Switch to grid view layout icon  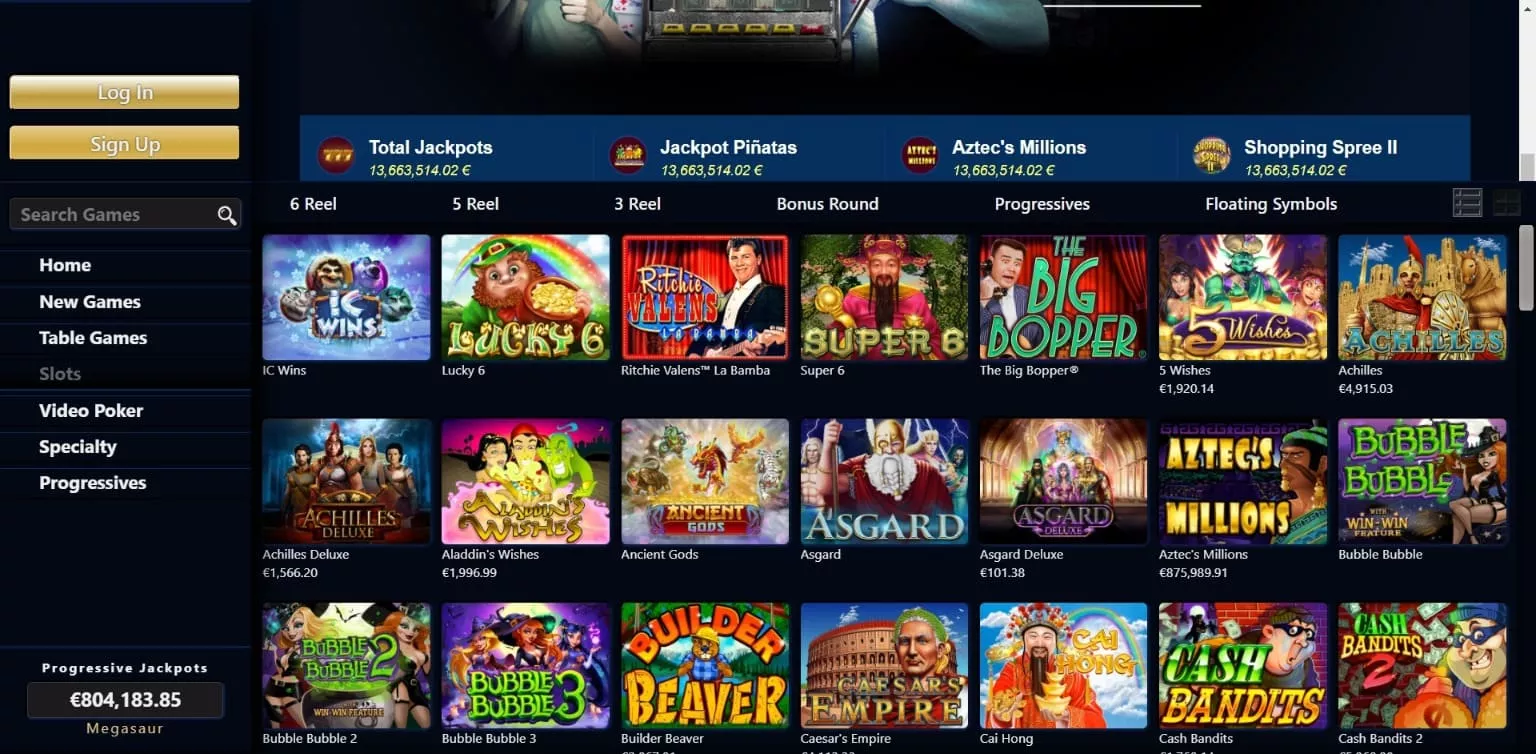point(1506,203)
